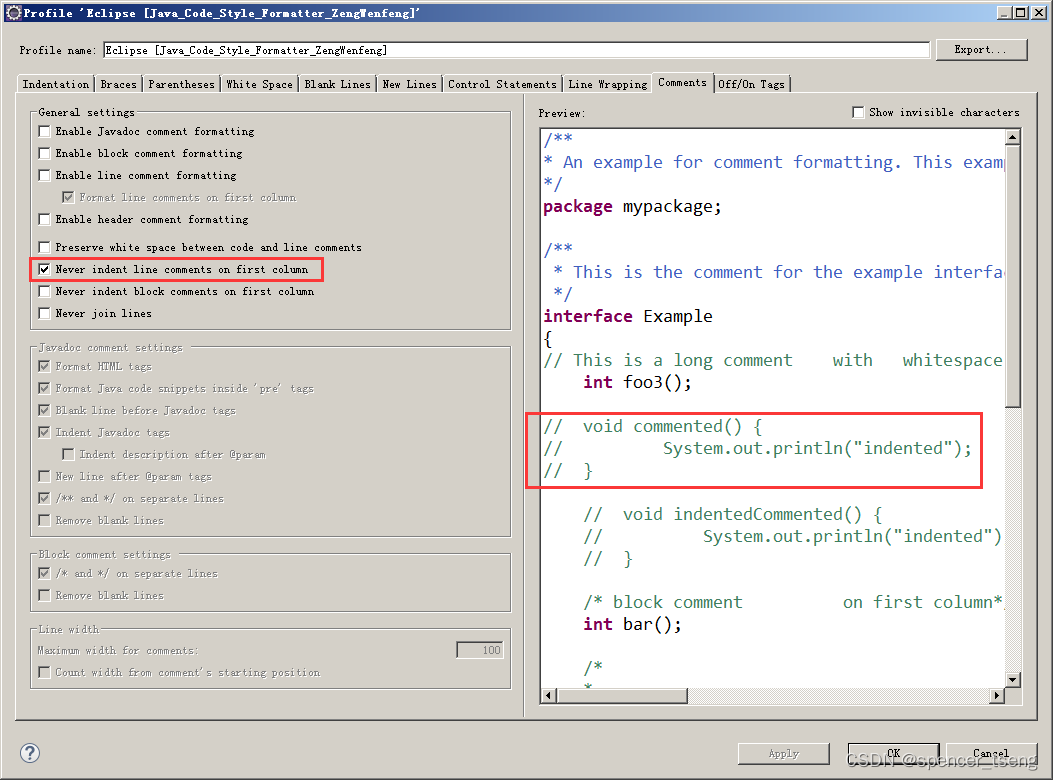Disable Indent Javadoc tags
1053x780 pixels.
[44, 431]
